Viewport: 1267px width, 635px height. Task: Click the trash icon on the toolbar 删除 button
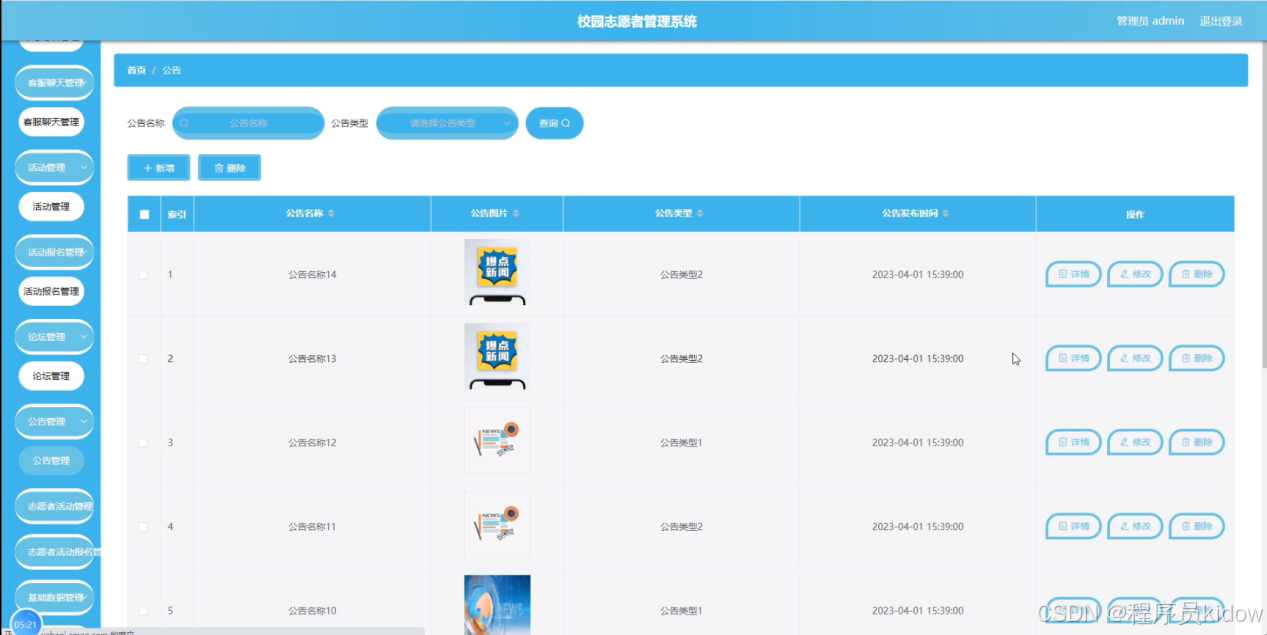(x=219, y=169)
